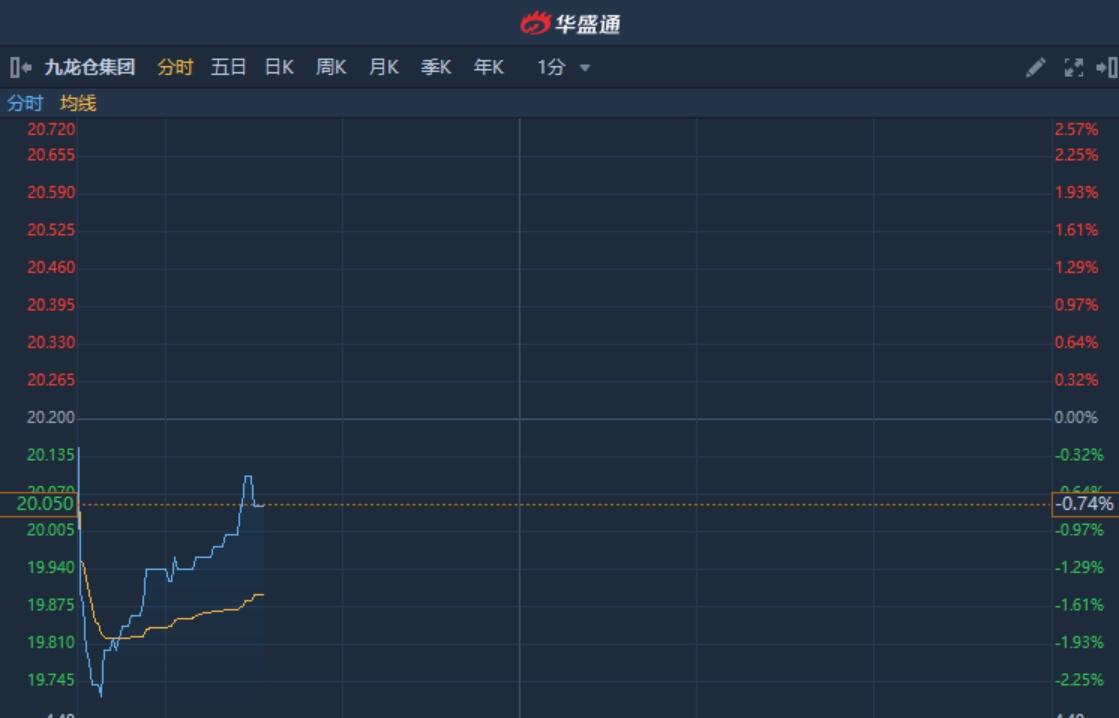Switch to the 五日 chart tab
The image size is (1119, 718).
(228, 68)
